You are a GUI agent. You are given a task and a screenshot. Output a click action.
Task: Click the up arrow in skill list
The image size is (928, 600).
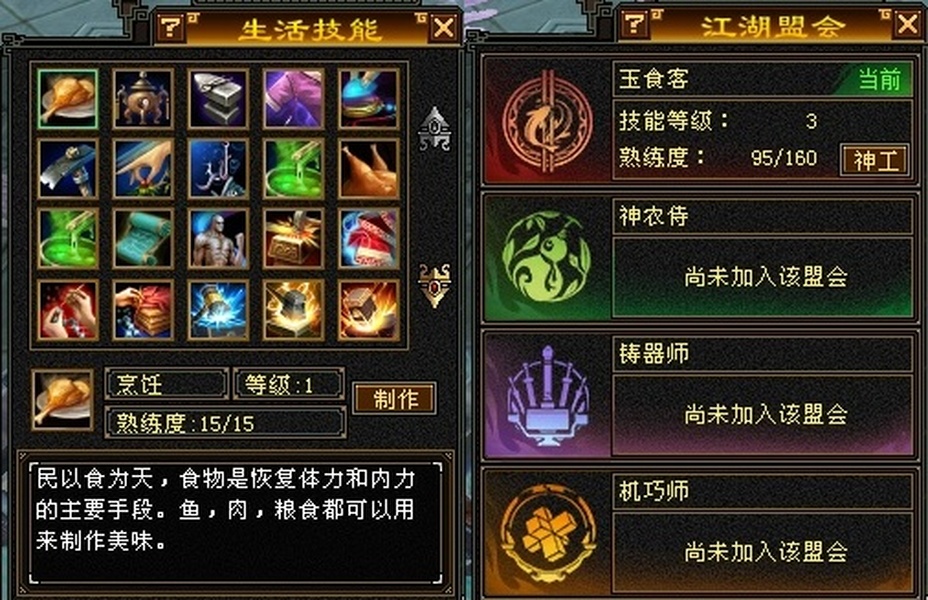pyautogui.click(x=434, y=128)
